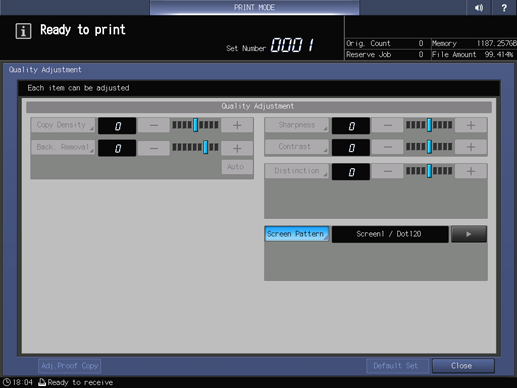Open help with the question mark icon
This screenshot has height=388, width=517.
click(x=504, y=7)
